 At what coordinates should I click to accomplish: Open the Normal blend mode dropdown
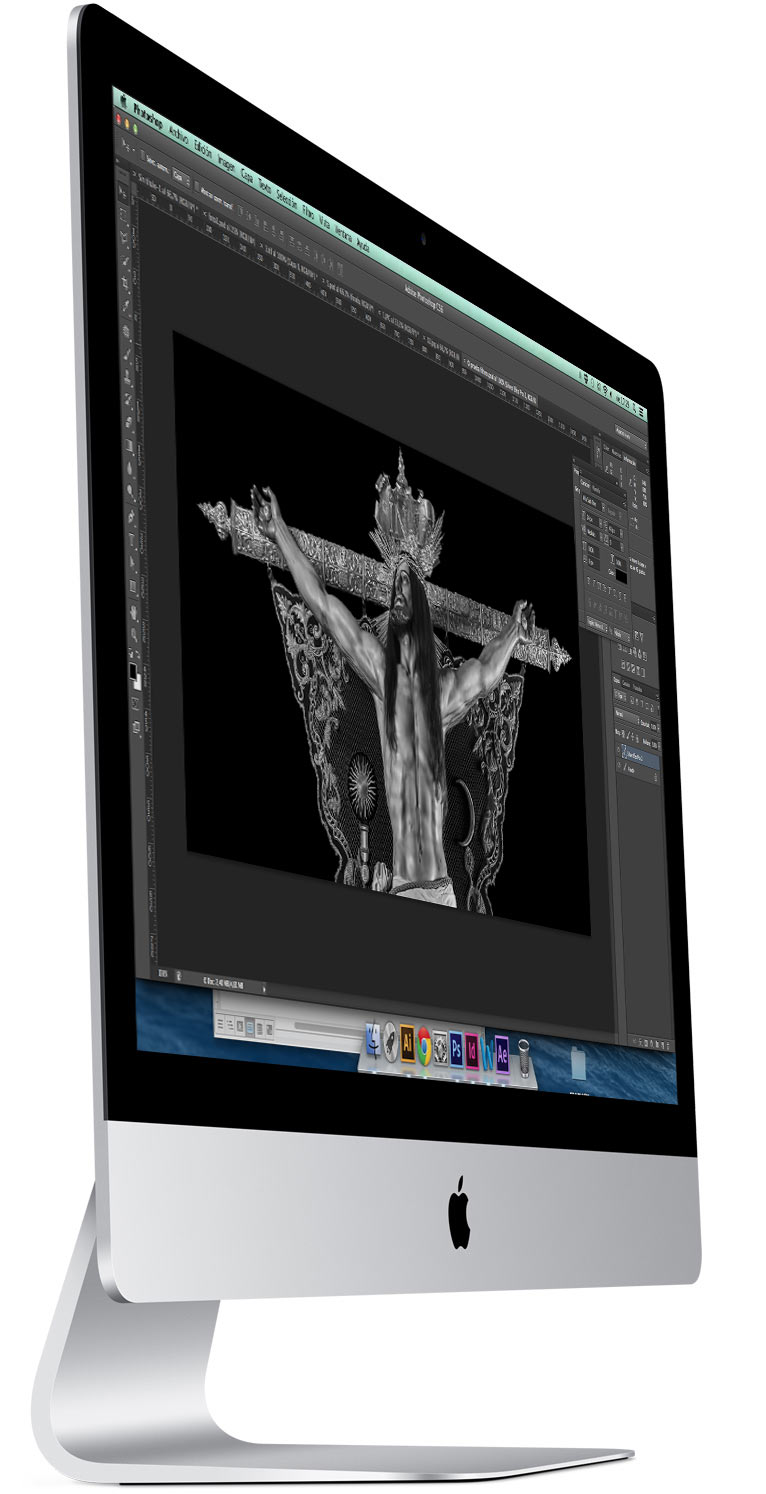pyautogui.click(x=627, y=716)
